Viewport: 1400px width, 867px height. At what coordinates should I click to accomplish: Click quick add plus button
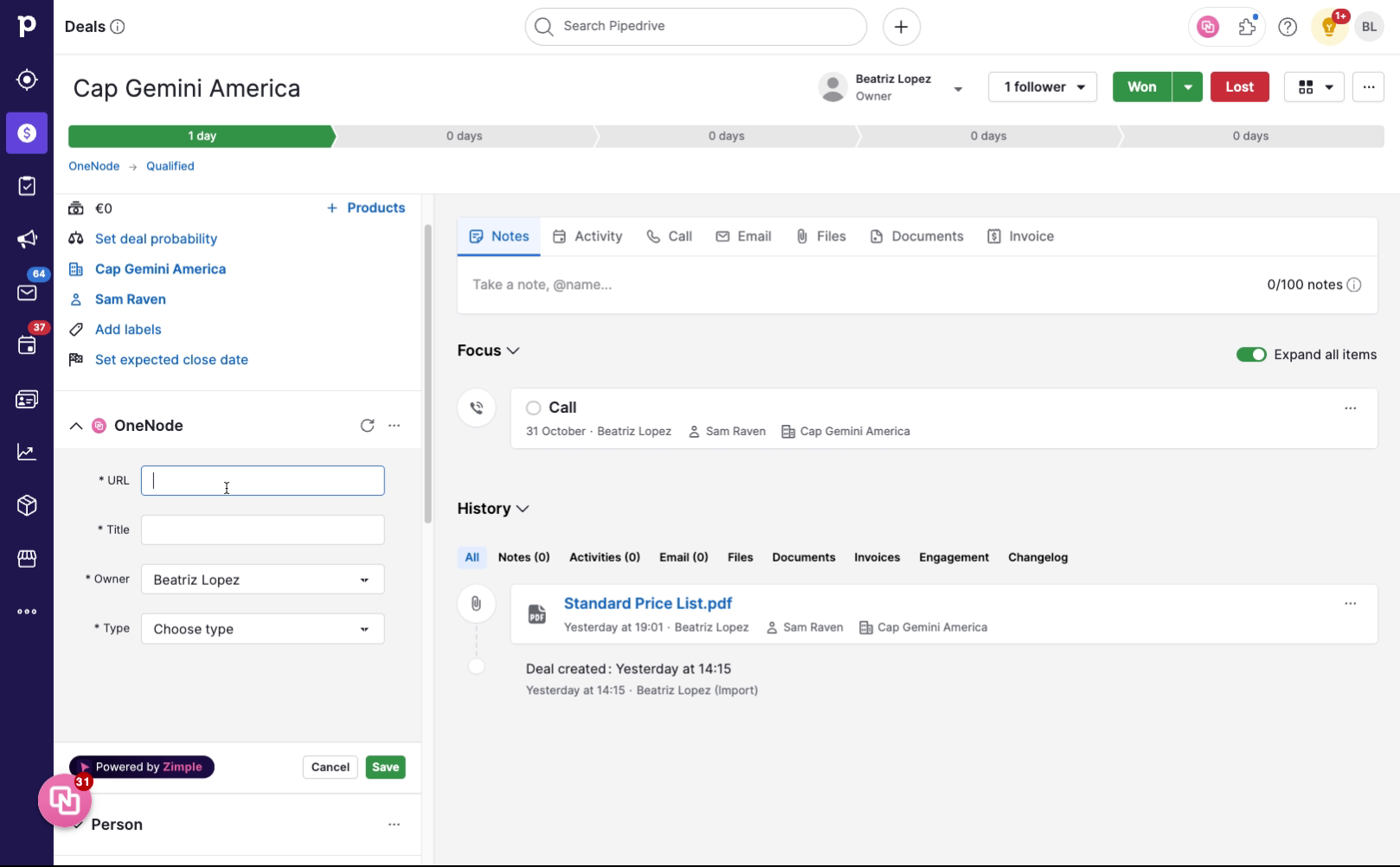coord(901,27)
